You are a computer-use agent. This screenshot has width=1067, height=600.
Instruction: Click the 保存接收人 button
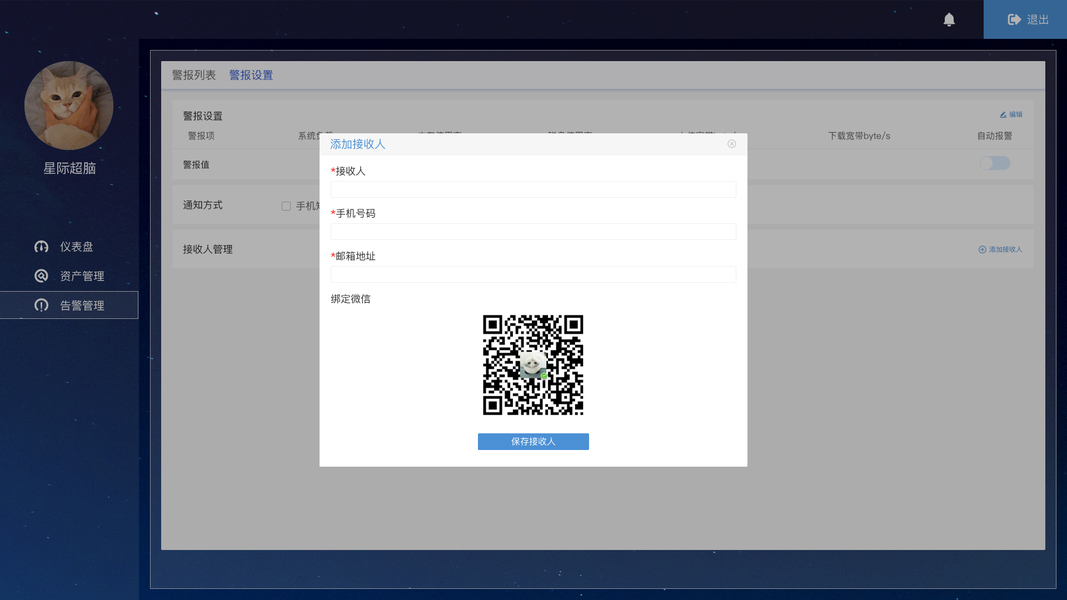point(533,441)
